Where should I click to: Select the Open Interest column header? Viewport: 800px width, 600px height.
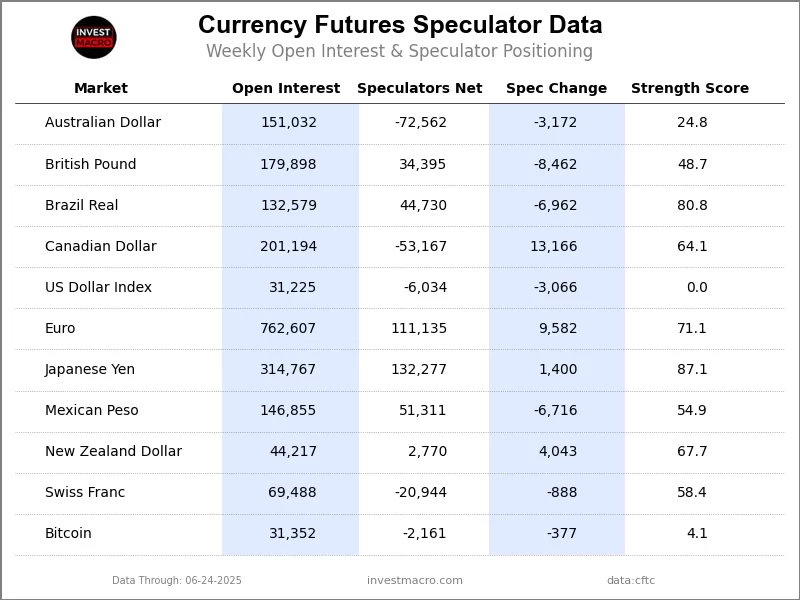point(286,89)
